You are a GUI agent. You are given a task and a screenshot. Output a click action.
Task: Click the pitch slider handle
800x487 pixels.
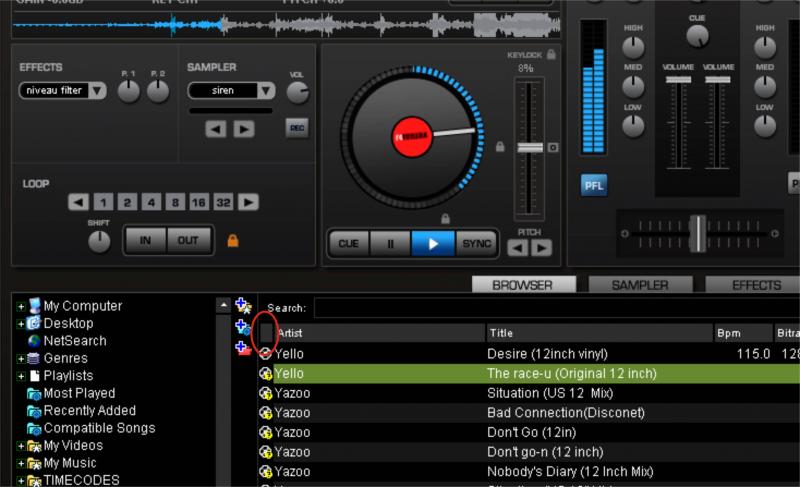(530, 147)
